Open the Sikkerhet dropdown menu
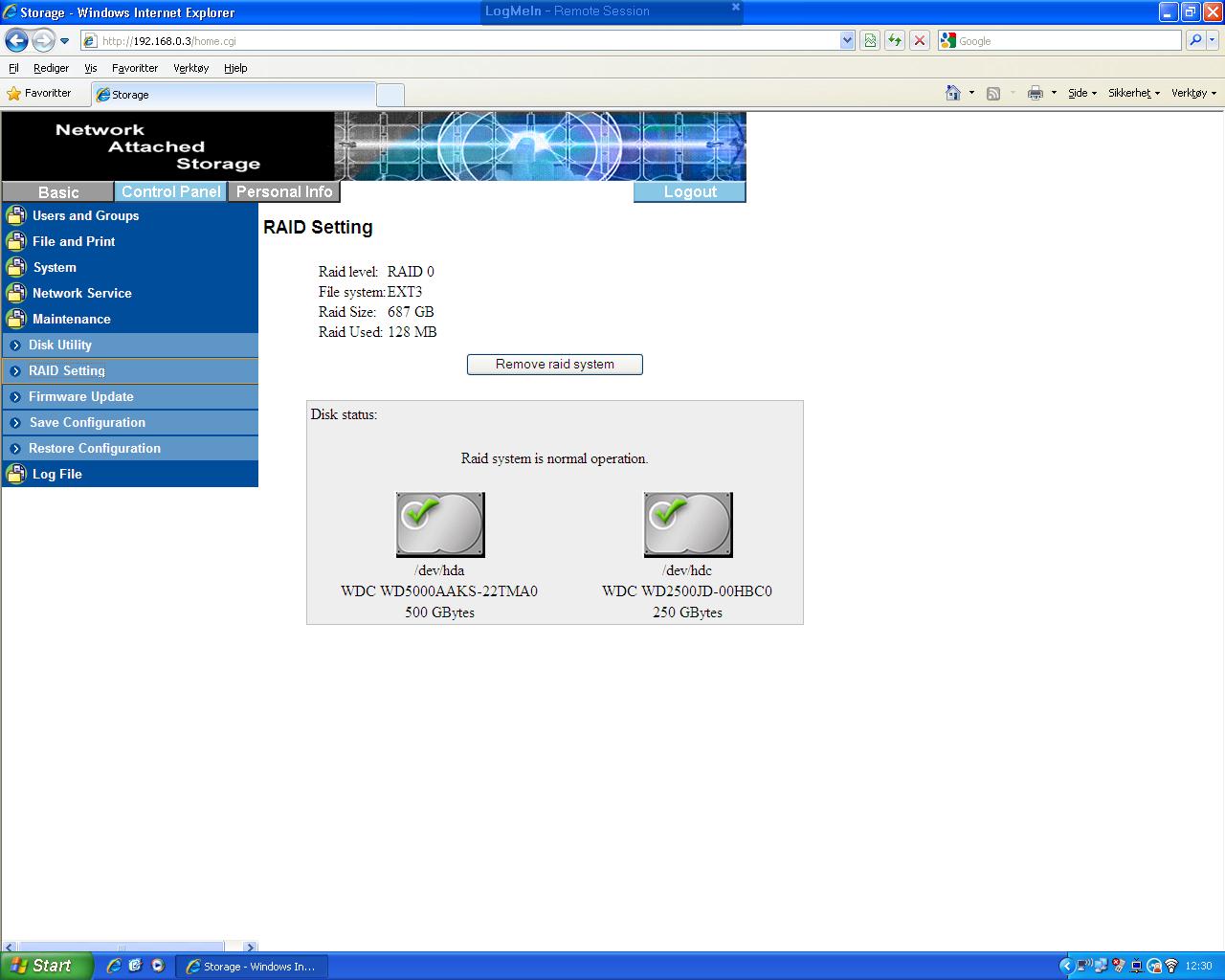 point(1134,93)
